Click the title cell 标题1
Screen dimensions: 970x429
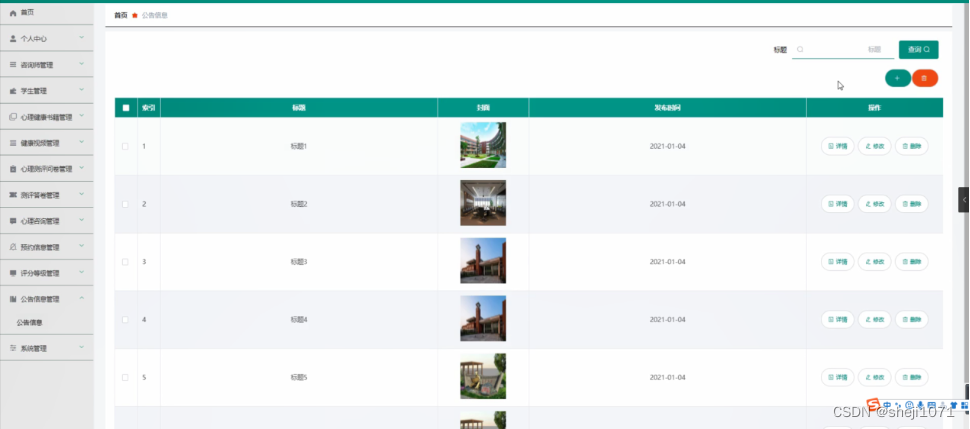tap(299, 146)
